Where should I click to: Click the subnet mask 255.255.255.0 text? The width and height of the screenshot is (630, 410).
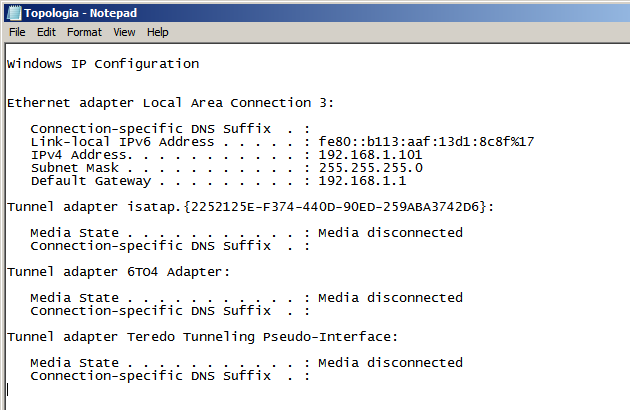pos(370,168)
